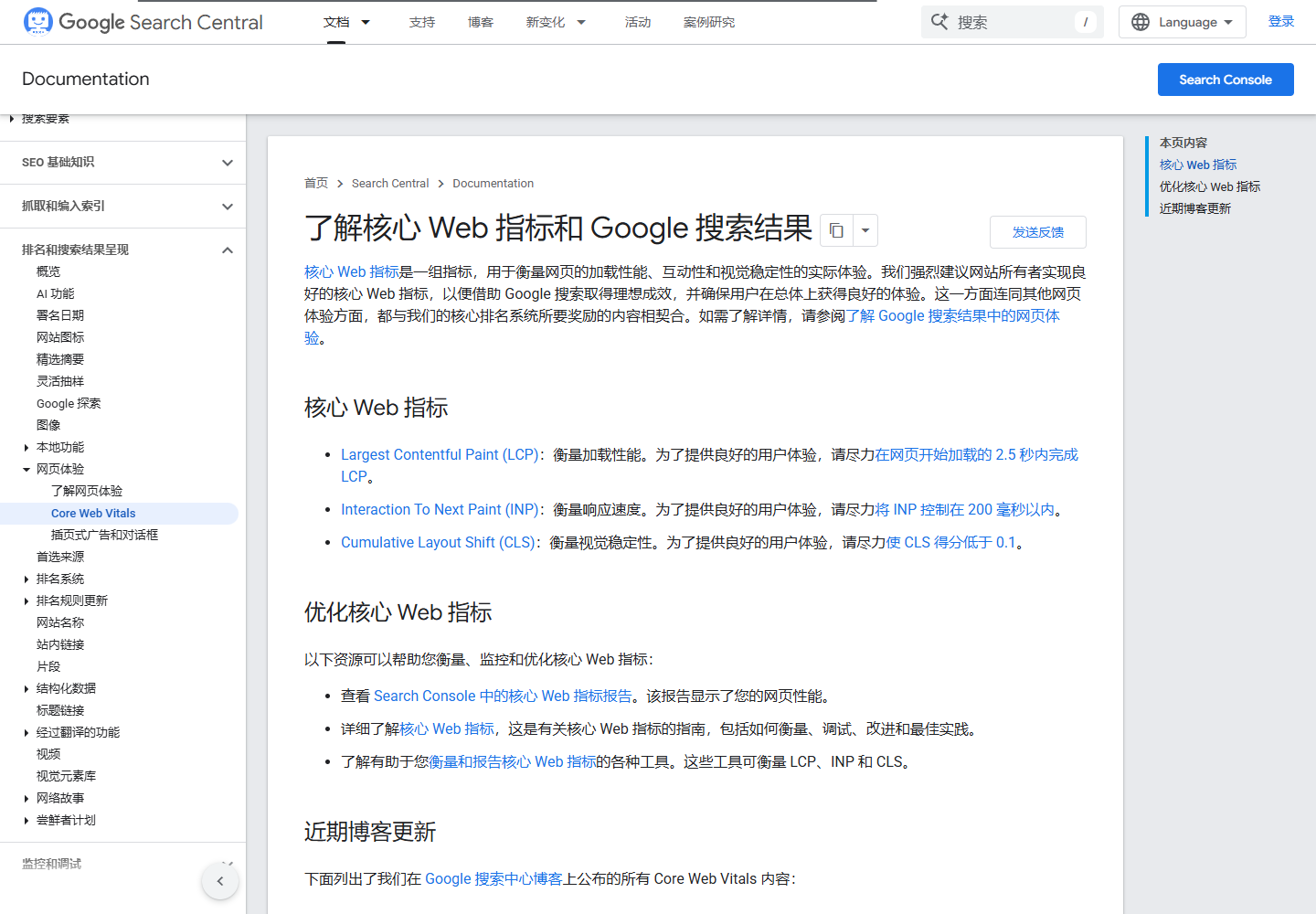1316x914 pixels.
Task: Open the Largest Contentful Paint (LCP) link
Action: [x=440, y=455]
